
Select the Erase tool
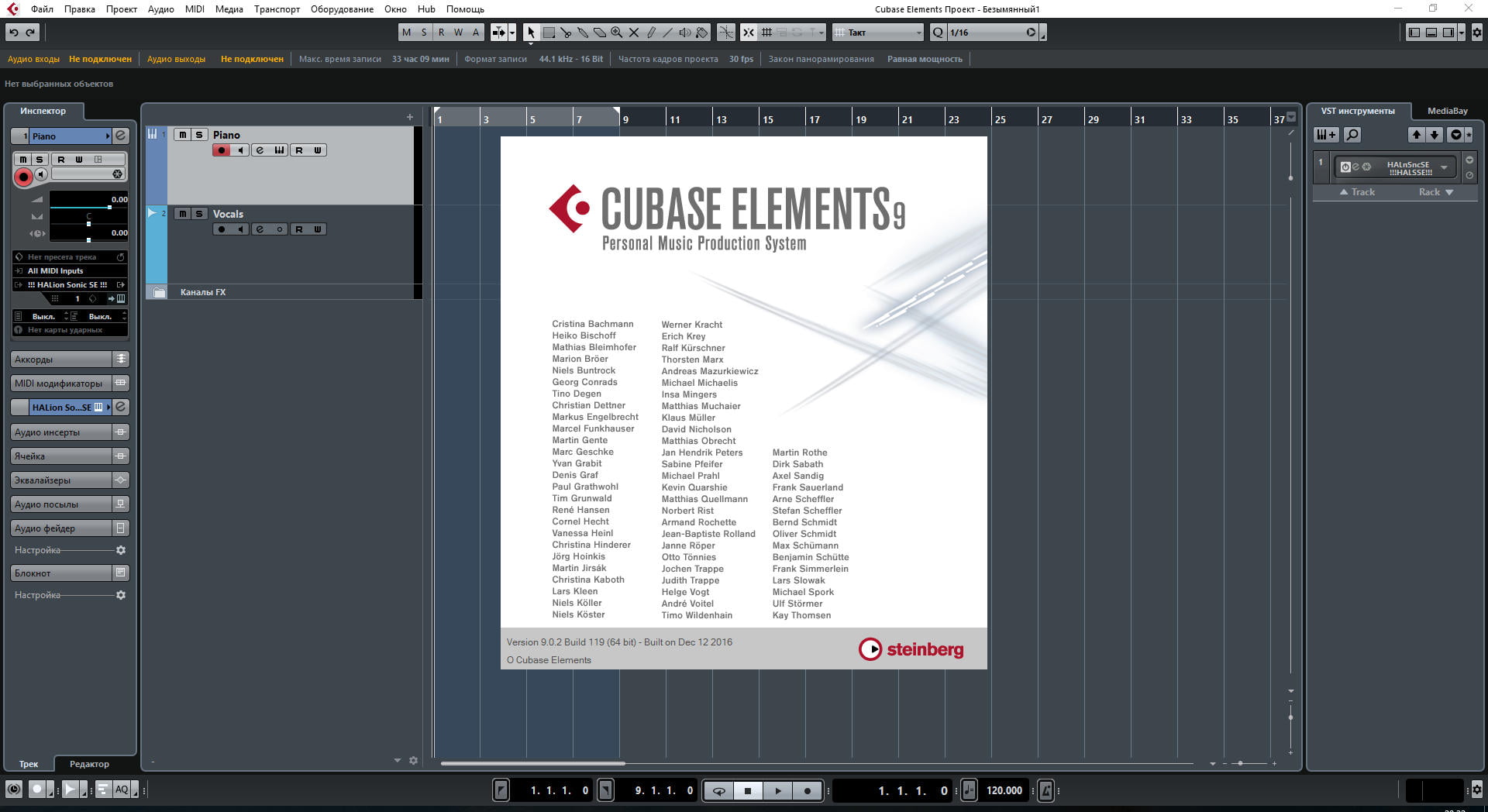pyautogui.click(x=600, y=33)
